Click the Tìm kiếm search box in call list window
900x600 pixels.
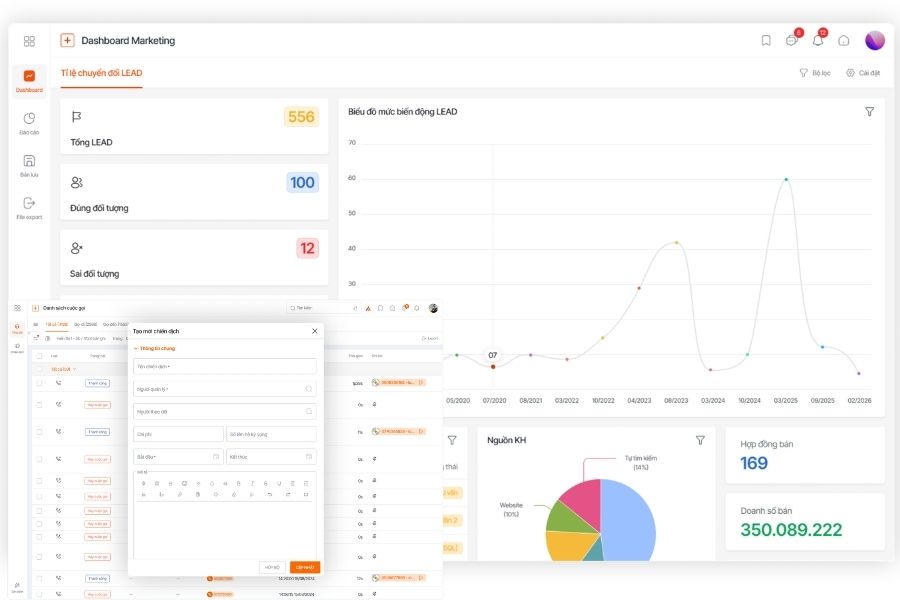(323, 308)
